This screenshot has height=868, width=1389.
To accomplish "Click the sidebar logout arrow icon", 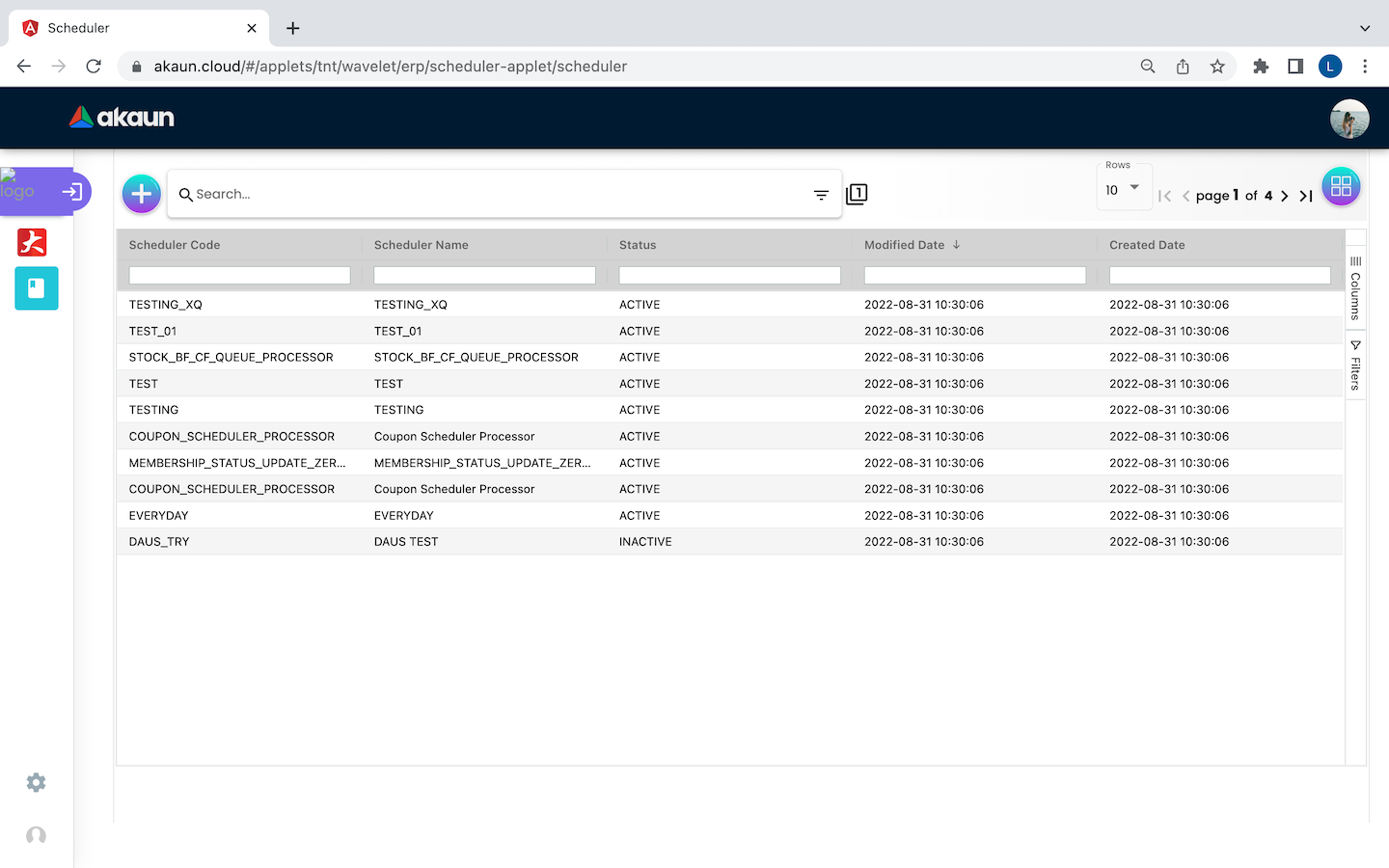I will pos(72,192).
